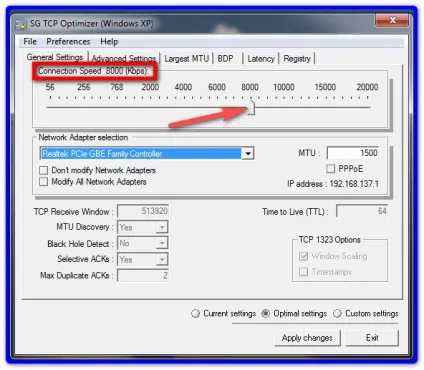Toggle the Window Scaling checkbox
The height and width of the screenshot is (370, 424).
[x=303, y=256]
